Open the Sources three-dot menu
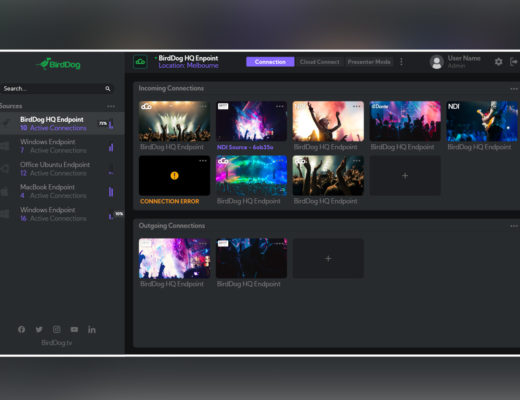 click(x=111, y=106)
